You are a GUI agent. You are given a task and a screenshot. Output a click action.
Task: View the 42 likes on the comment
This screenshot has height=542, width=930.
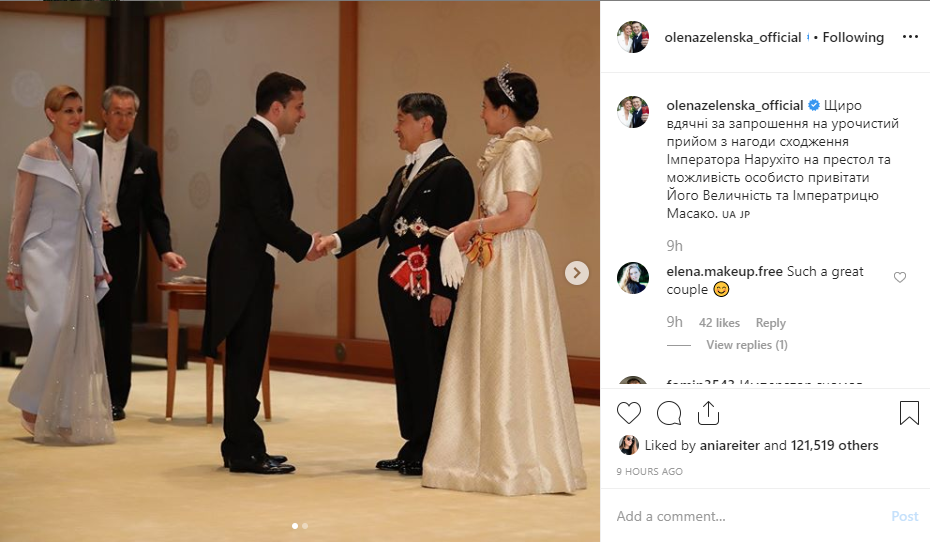point(719,323)
